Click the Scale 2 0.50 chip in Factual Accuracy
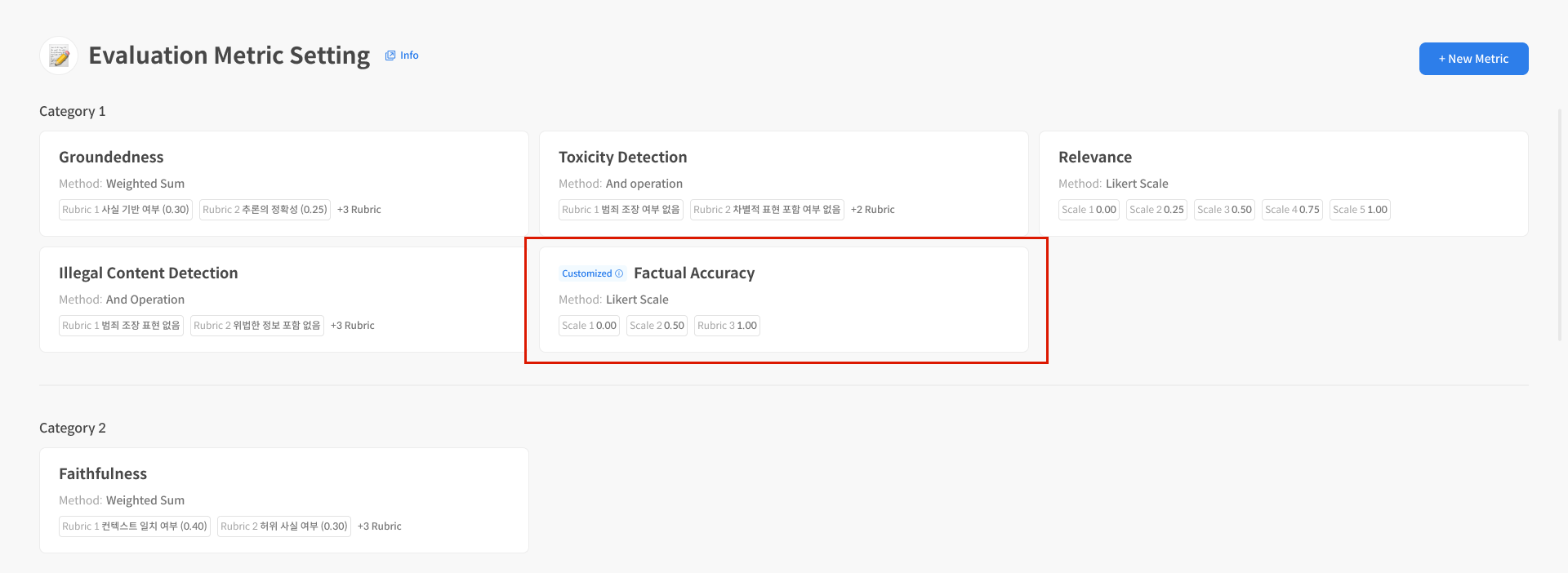1568x573 pixels. coord(657,326)
